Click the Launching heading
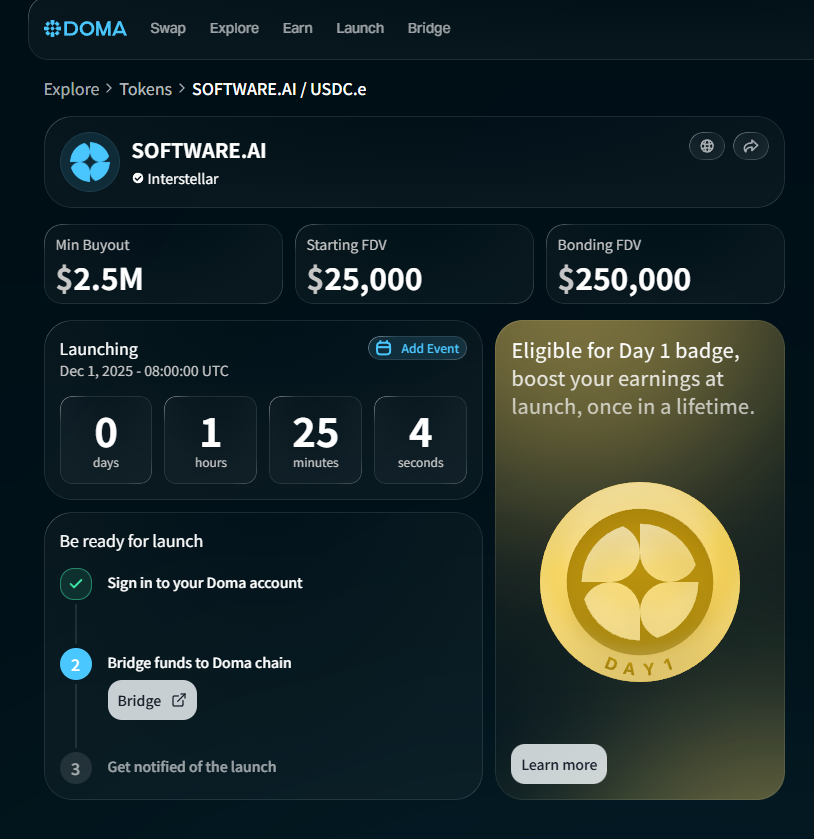 tap(99, 349)
